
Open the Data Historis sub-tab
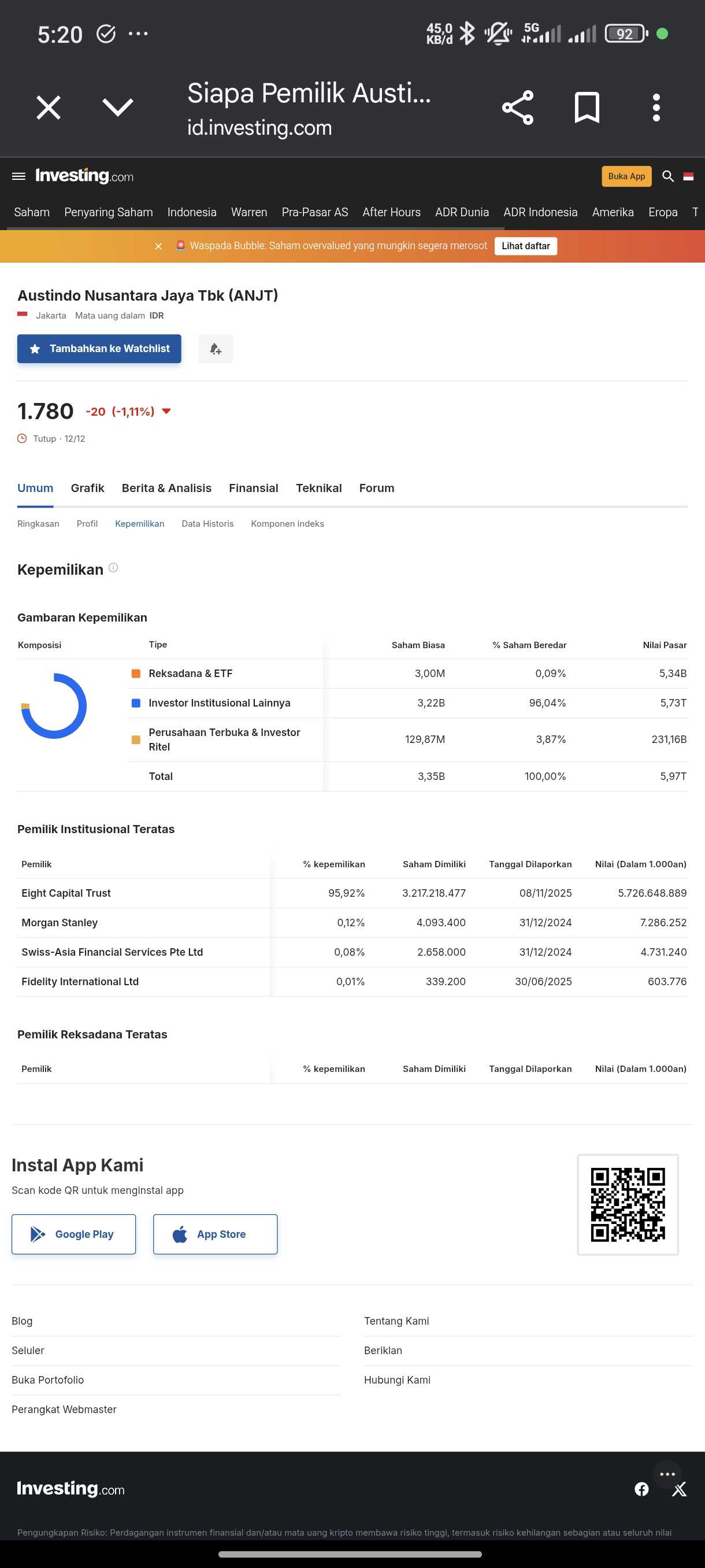(207, 523)
